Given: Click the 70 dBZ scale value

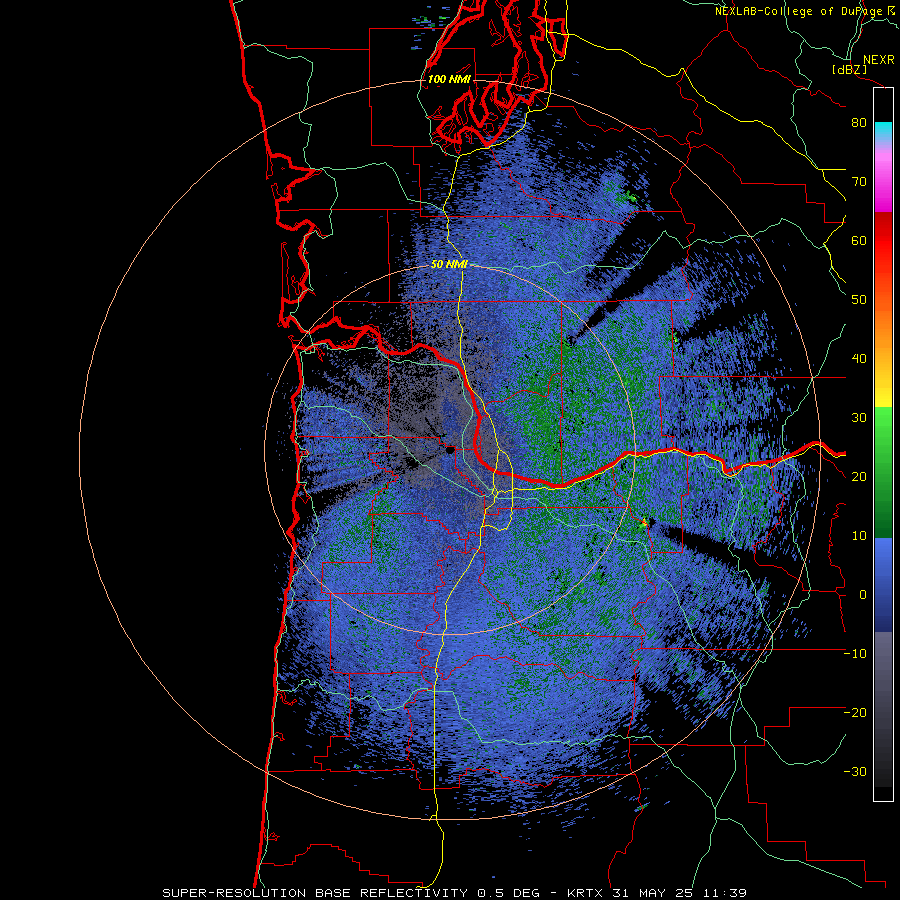Looking at the screenshot, I should 859,182.
